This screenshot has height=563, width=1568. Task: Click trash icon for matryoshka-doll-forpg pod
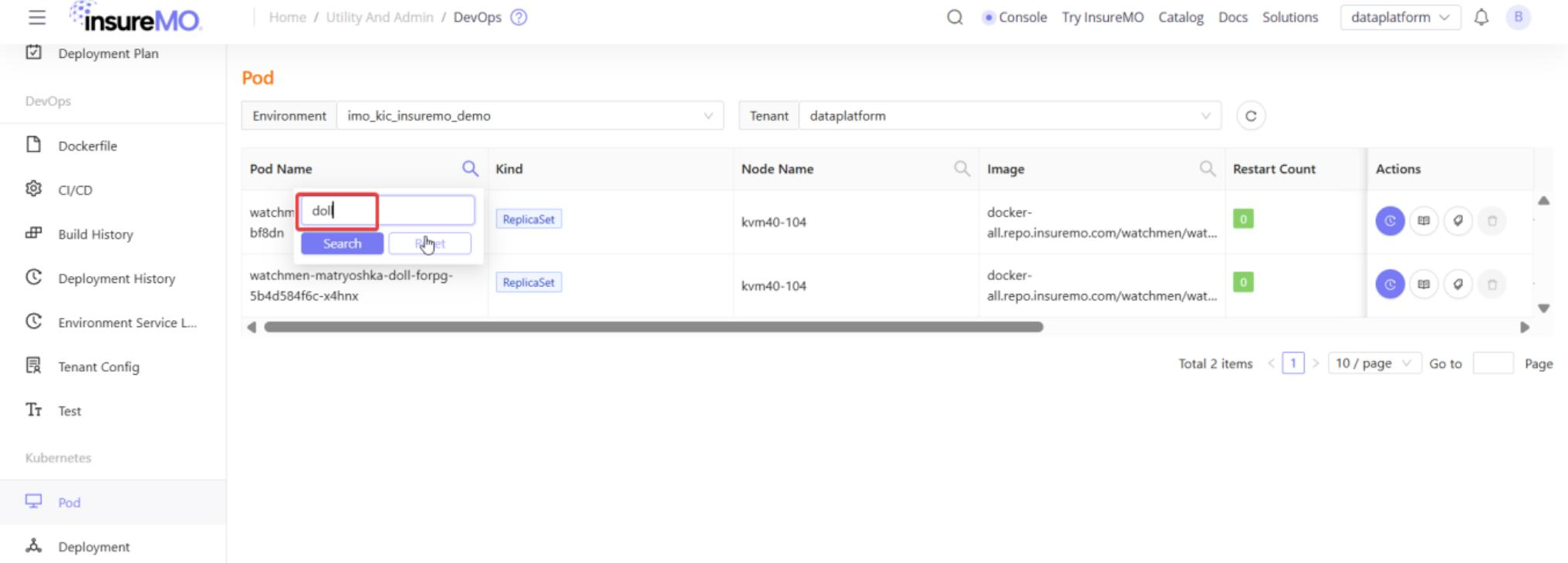[1492, 285]
